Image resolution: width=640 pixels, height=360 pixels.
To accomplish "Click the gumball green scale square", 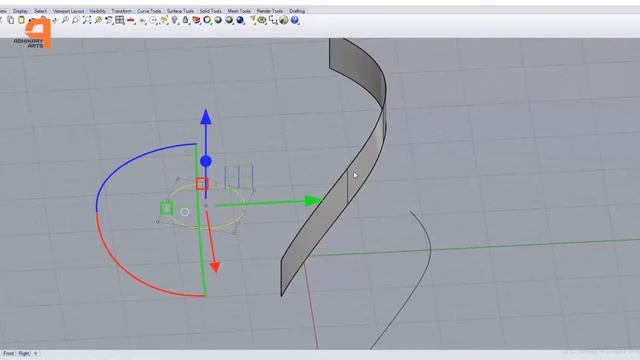I will point(166,208).
